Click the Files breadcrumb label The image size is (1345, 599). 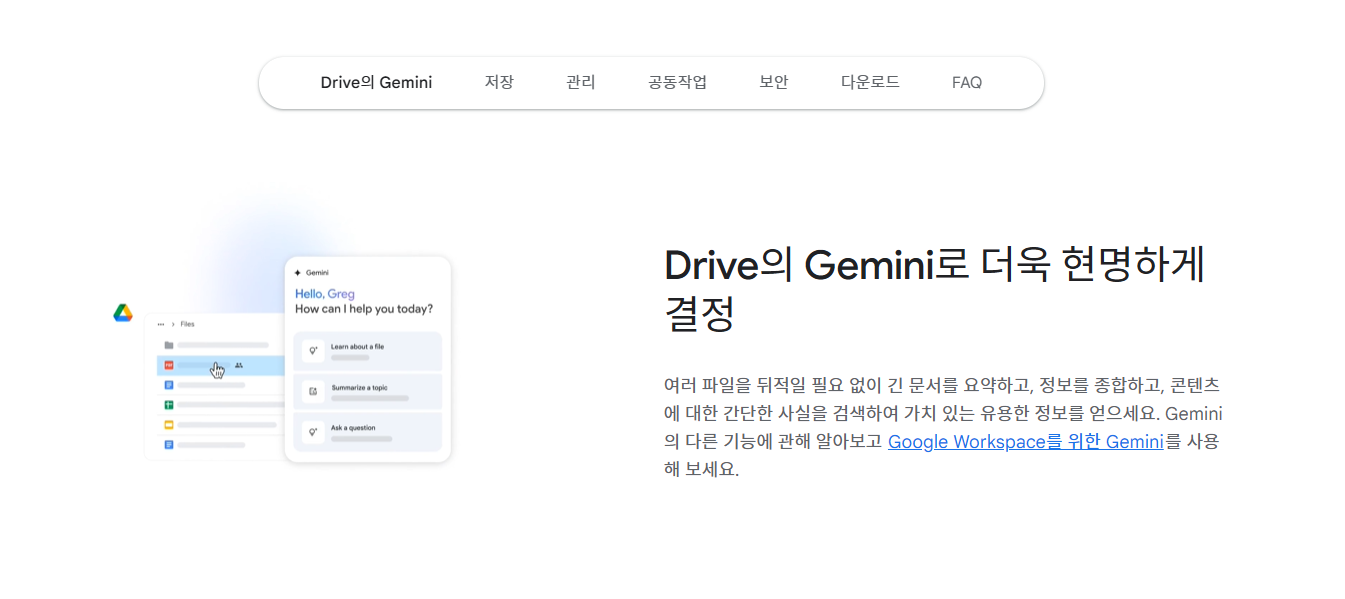(188, 324)
